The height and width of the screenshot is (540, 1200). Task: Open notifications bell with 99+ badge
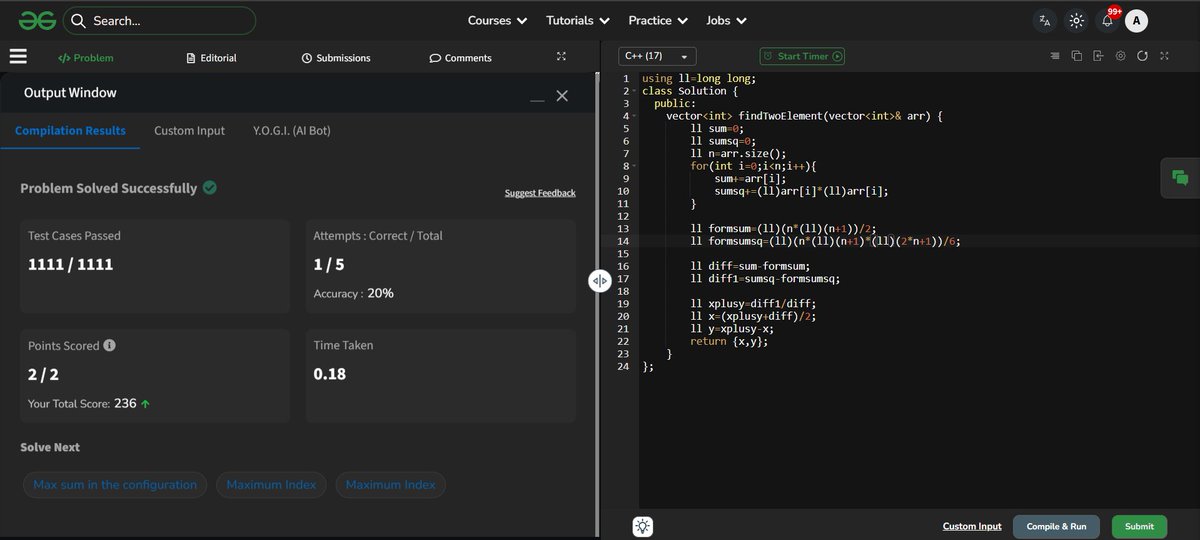(x=1107, y=20)
